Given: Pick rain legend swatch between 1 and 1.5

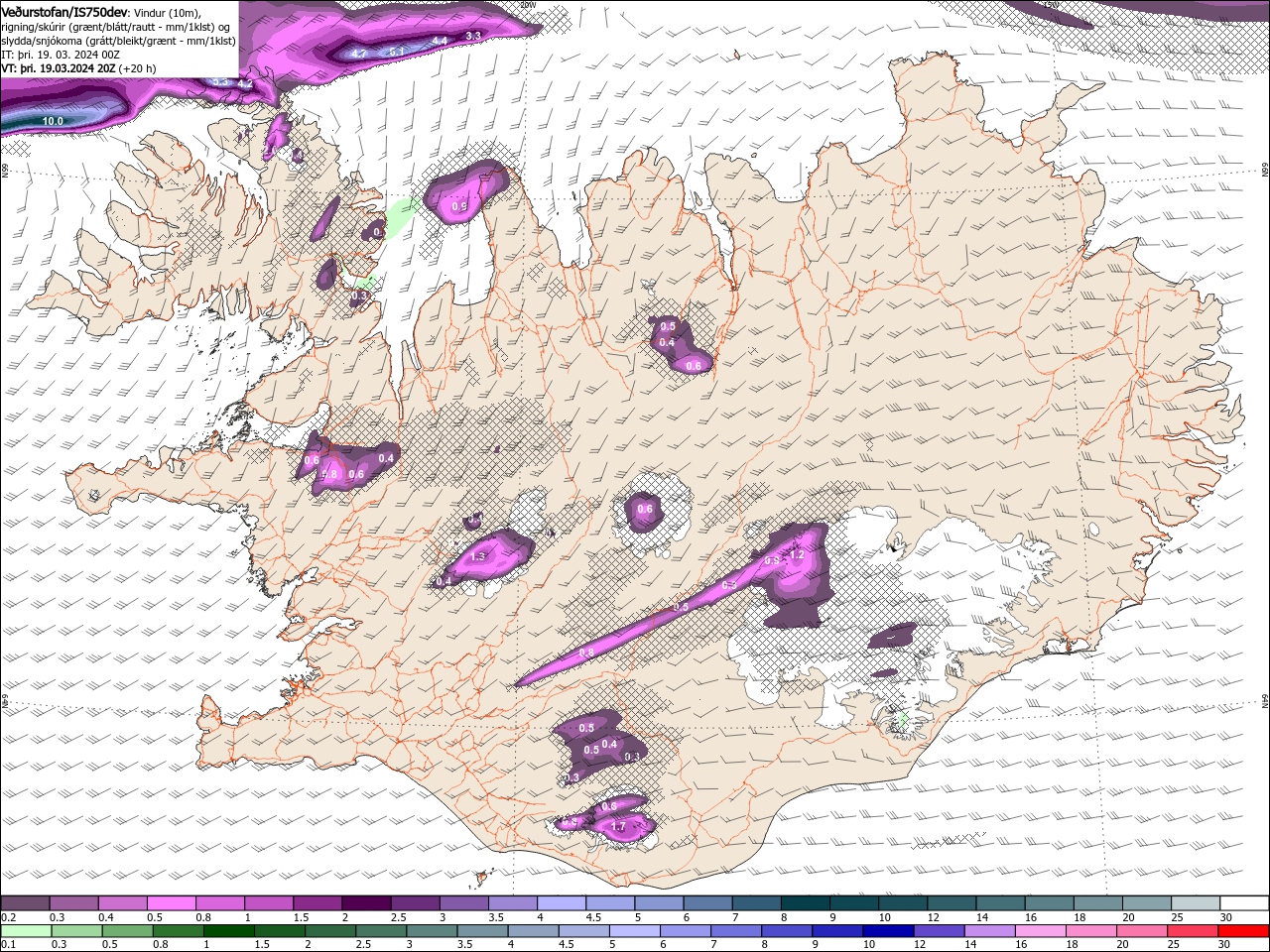Looking at the screenshot, I should (x=230, y=931).
